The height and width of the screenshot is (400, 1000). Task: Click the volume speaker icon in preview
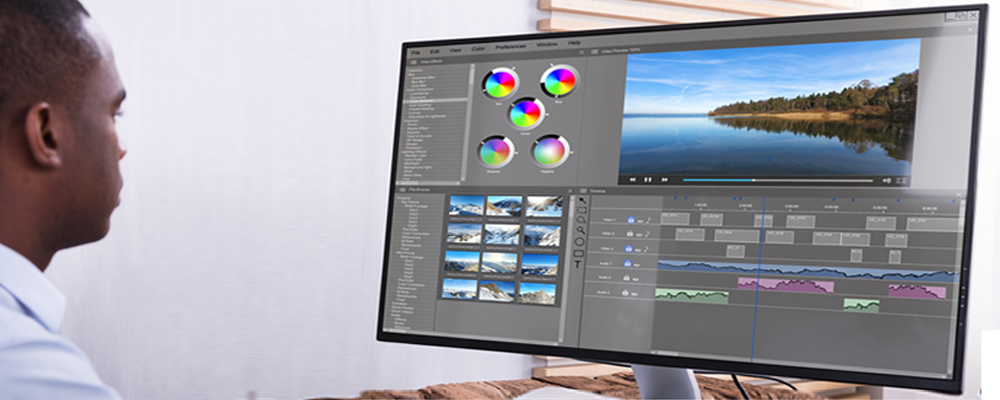886,181
